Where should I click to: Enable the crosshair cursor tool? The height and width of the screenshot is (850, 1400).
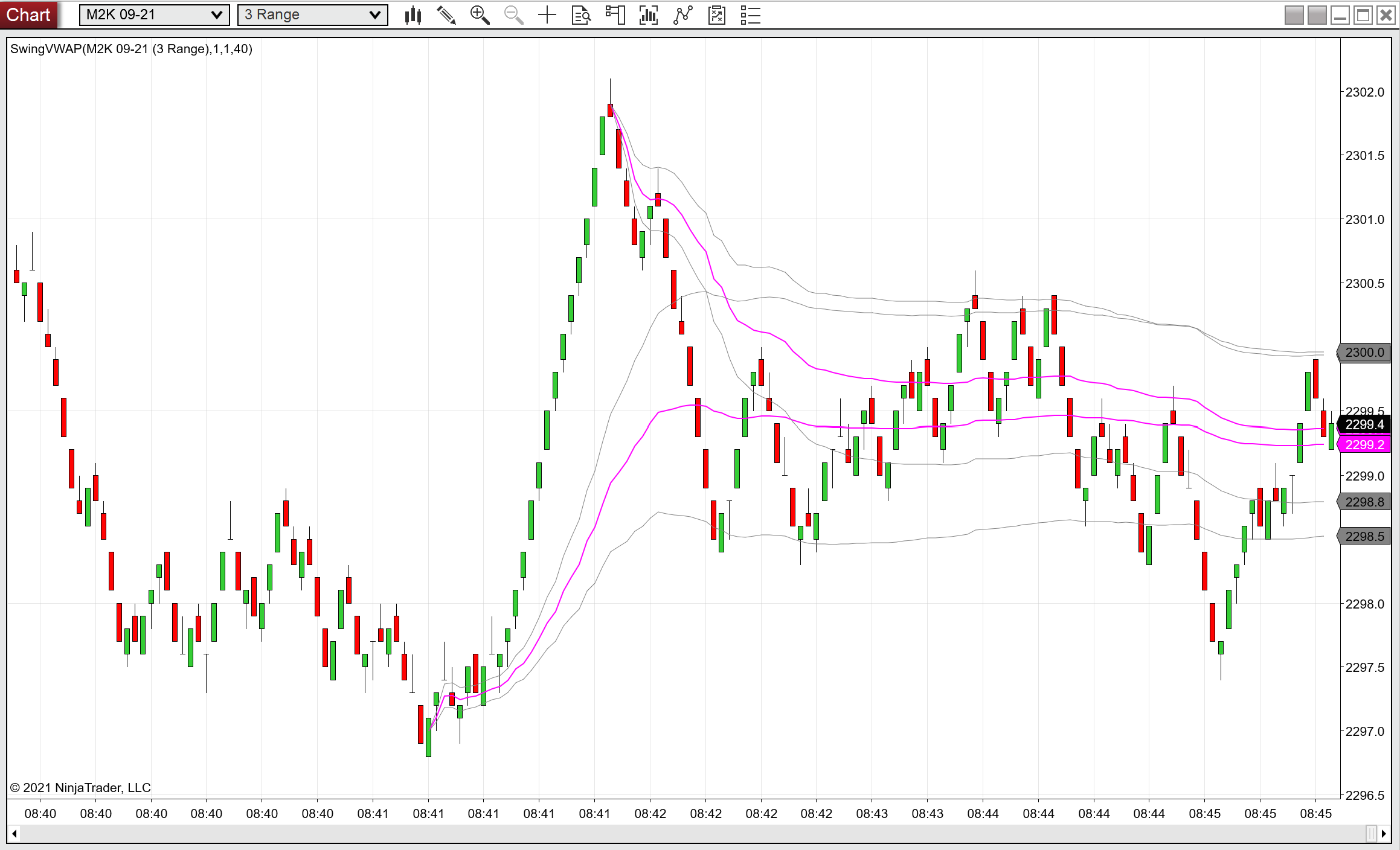(547, 14)
